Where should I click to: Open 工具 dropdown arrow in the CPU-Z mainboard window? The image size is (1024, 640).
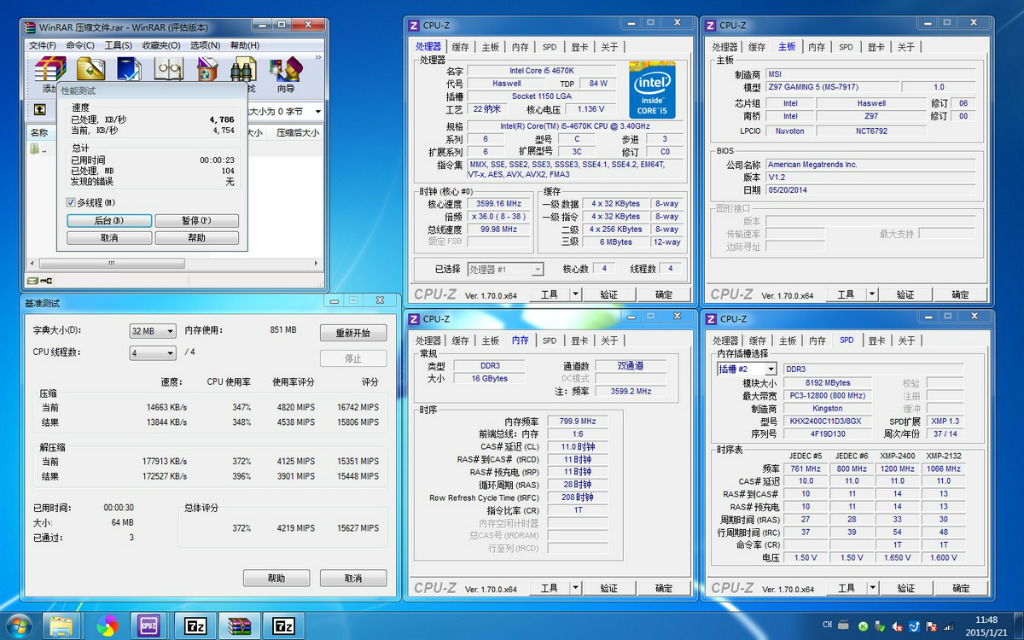click(872, 295)
